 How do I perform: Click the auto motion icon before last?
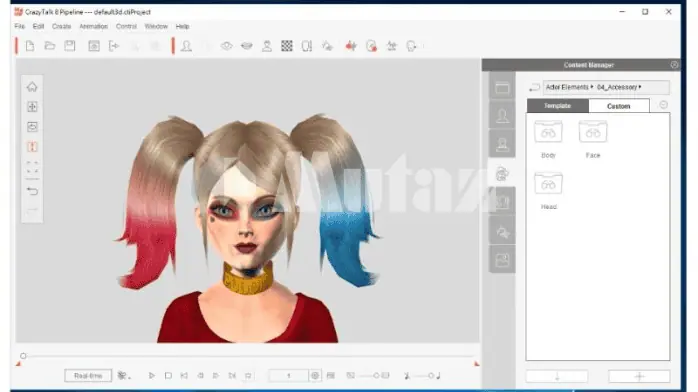[392, 46]
